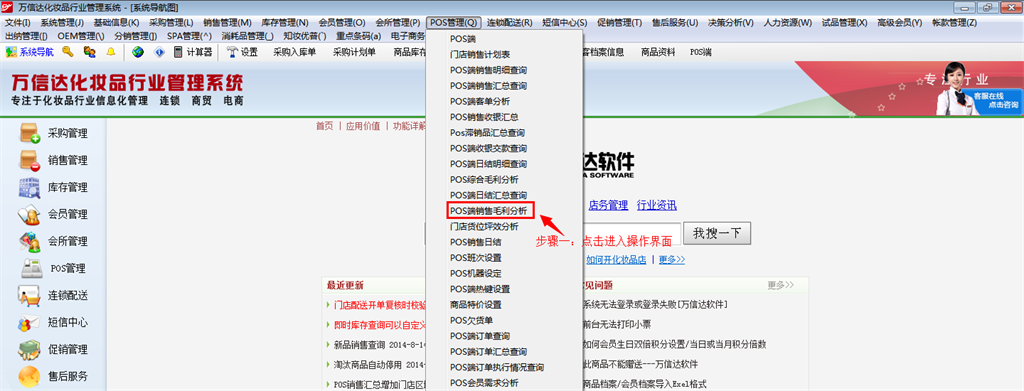Click the yellow bell icon in toolbar
Image resolution: width=1024 pixels, height=391 pixels.
[x=110, y=52]
